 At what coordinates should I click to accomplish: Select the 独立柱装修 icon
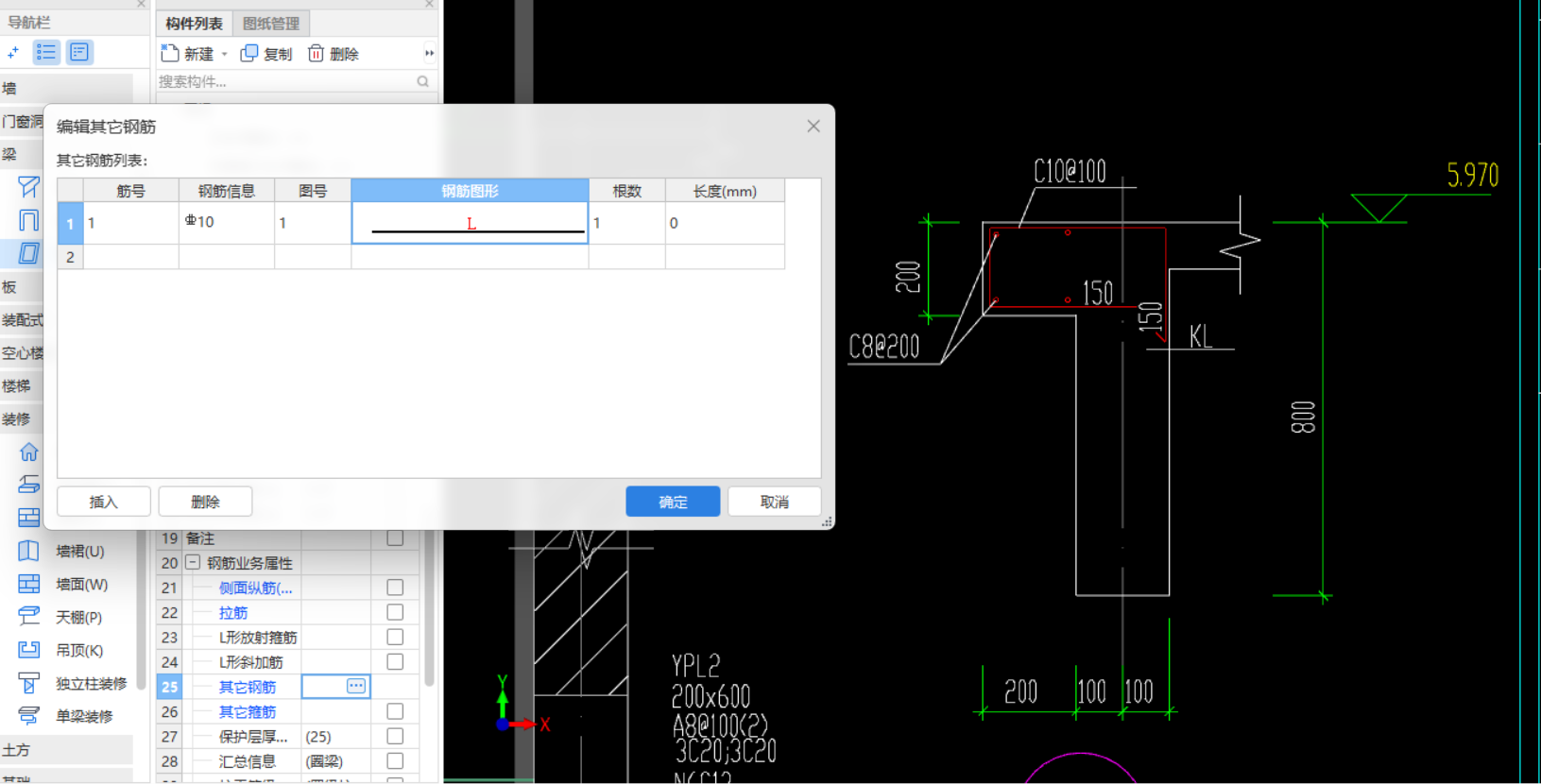tap(29, 683)
